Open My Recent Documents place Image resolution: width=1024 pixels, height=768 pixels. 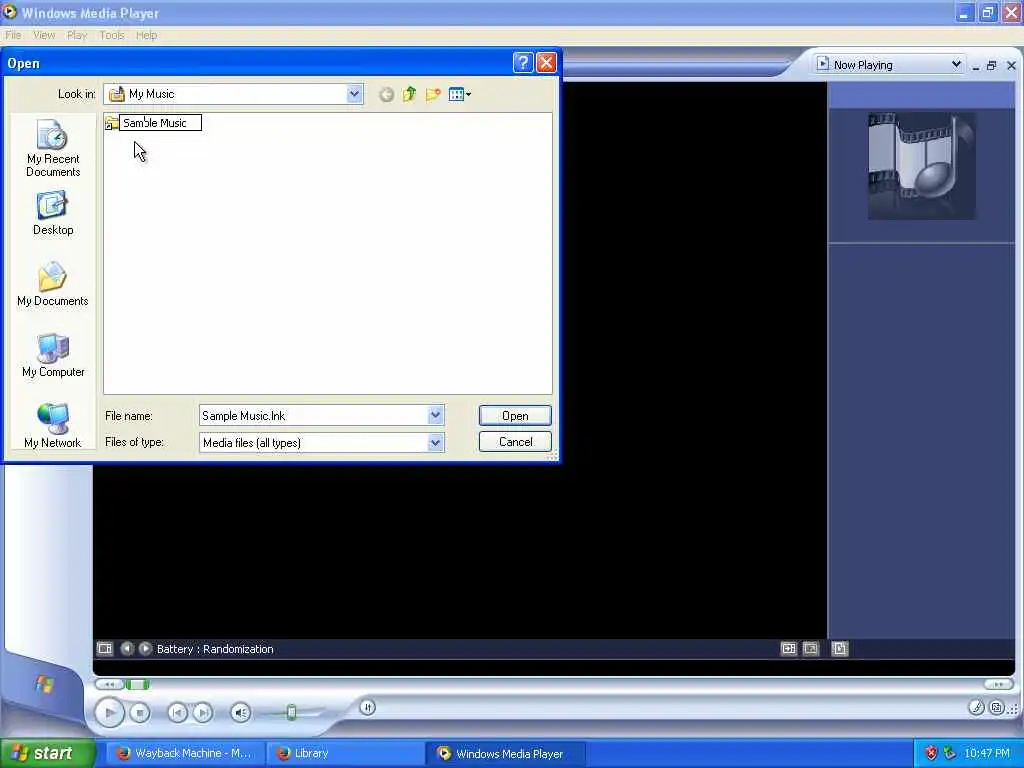click(x=53, y=148)
